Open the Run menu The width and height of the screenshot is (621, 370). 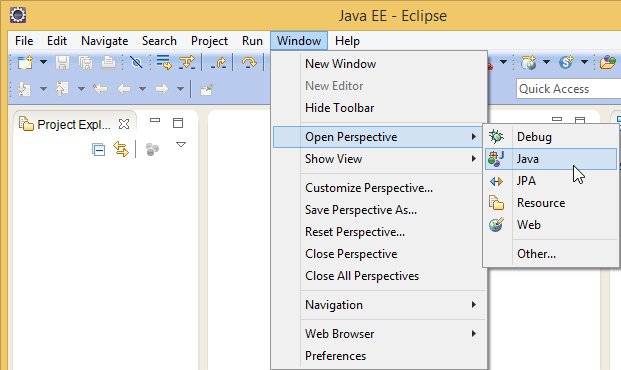click(x=252, y=41)
